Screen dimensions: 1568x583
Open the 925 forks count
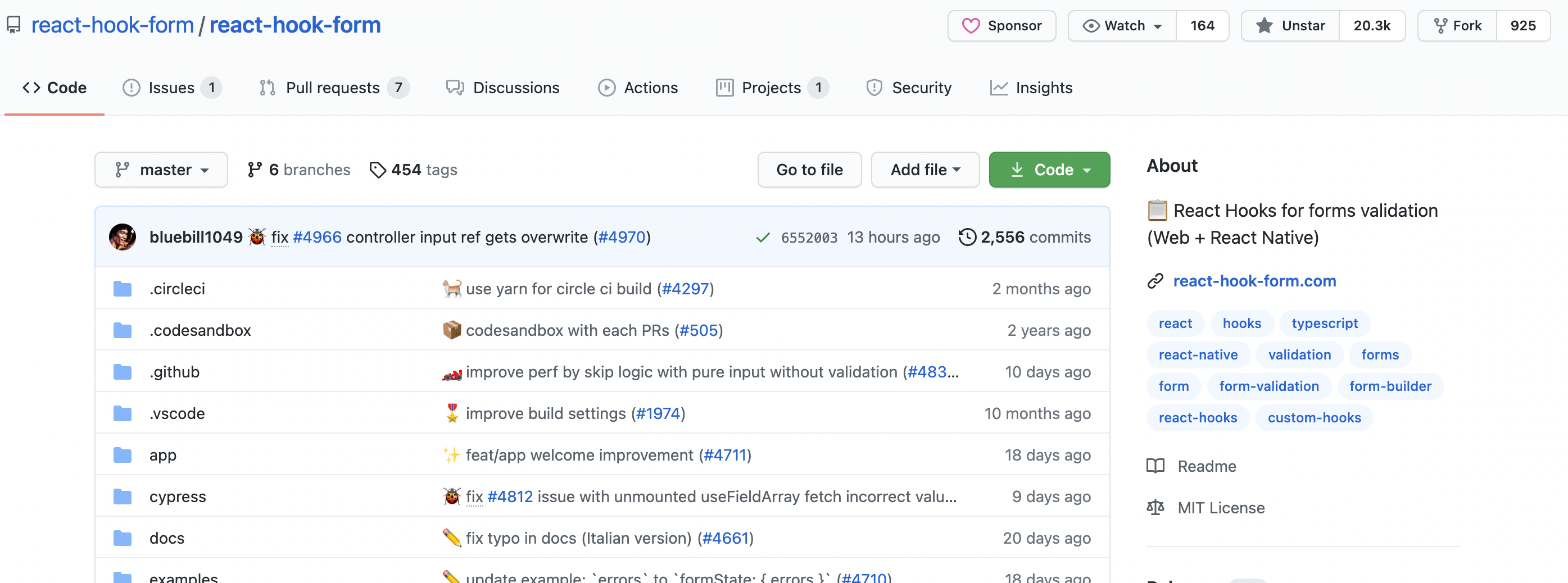[x=1523, y=26]
